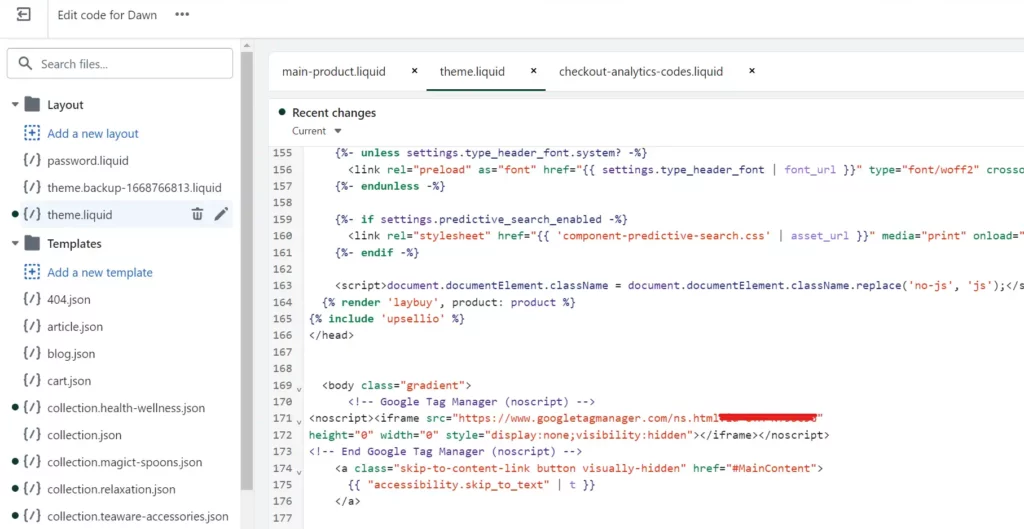
Task: Open collection.health-wellness.json template
Action: pos(126,408)
